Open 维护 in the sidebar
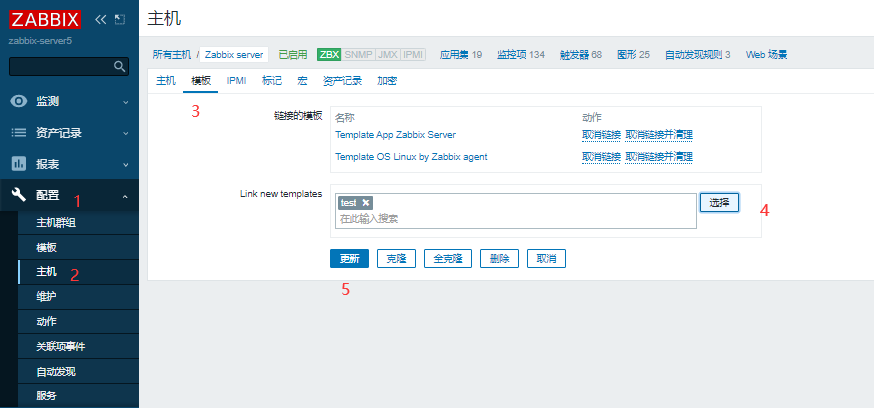874x408 pixels. [46, 297]
